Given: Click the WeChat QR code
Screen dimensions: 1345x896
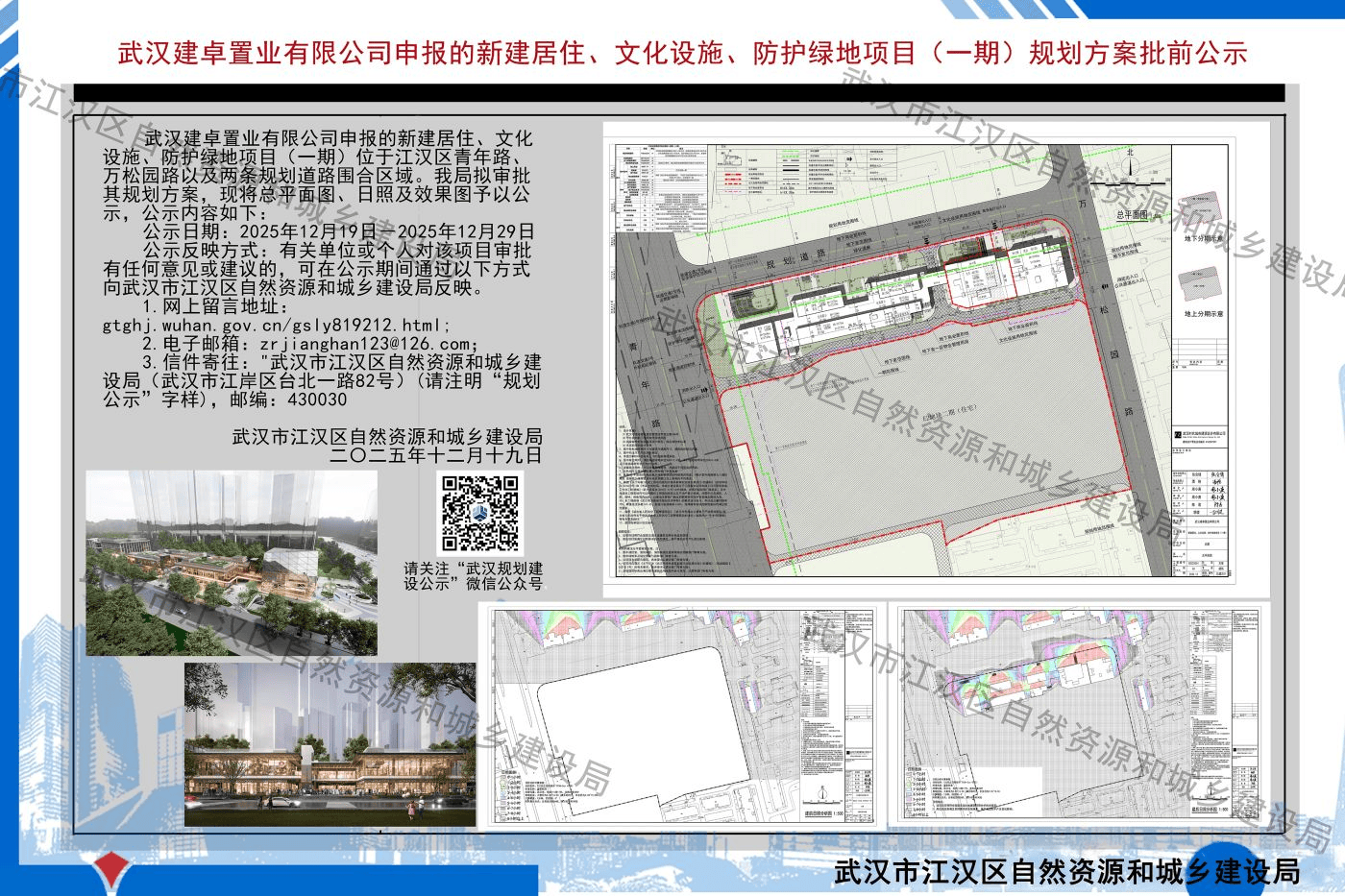Looking at the screenshot, I should [480, 513].
